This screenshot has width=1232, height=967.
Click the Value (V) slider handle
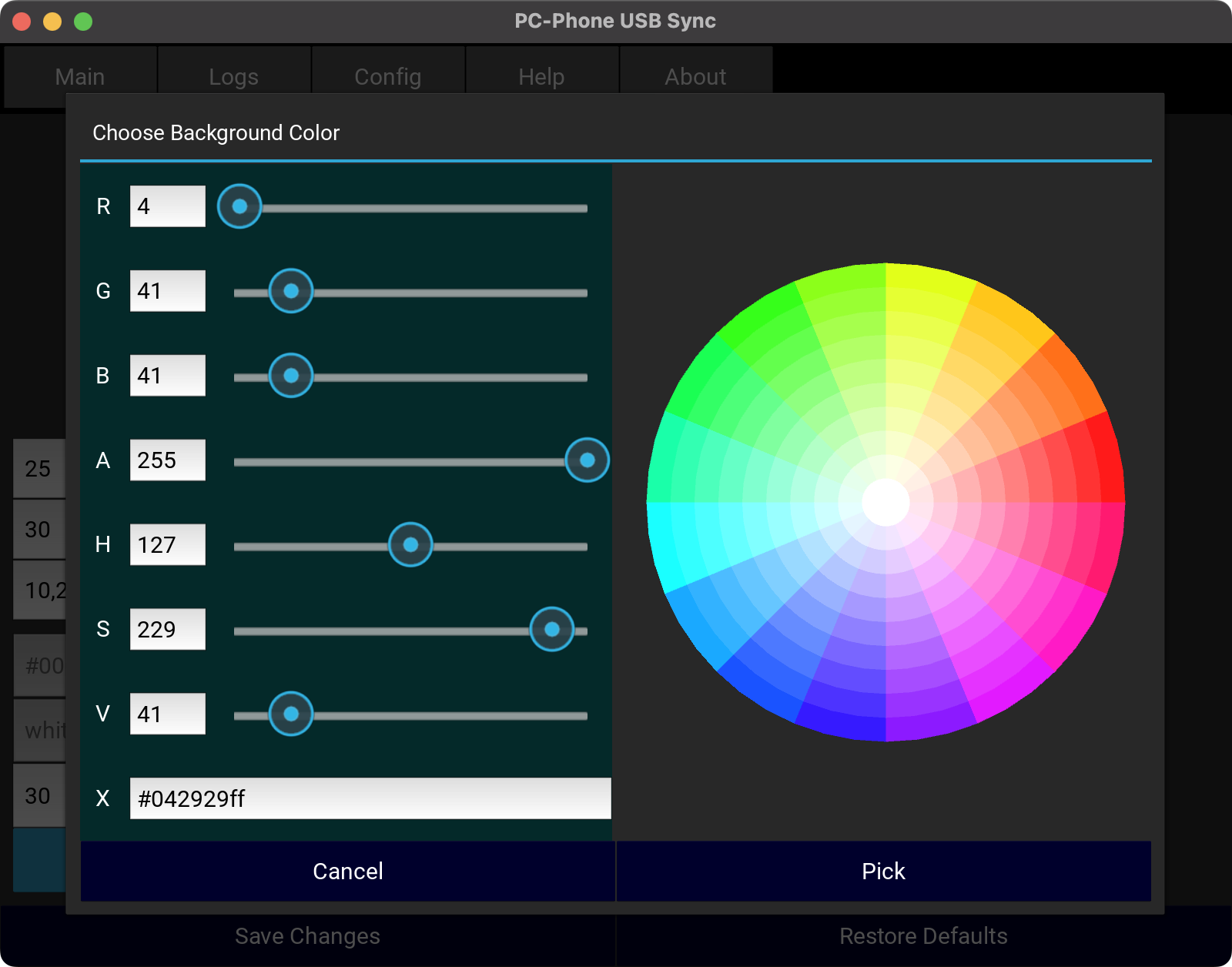[291, 714]
